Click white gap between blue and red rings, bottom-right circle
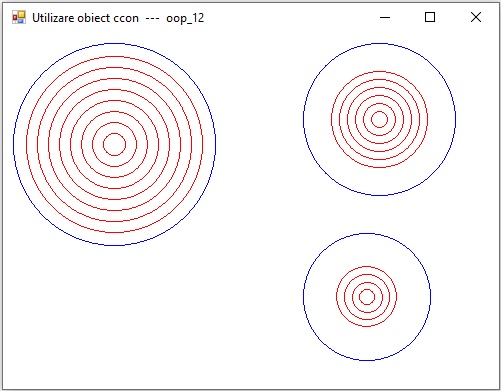 tap(320, 297)
